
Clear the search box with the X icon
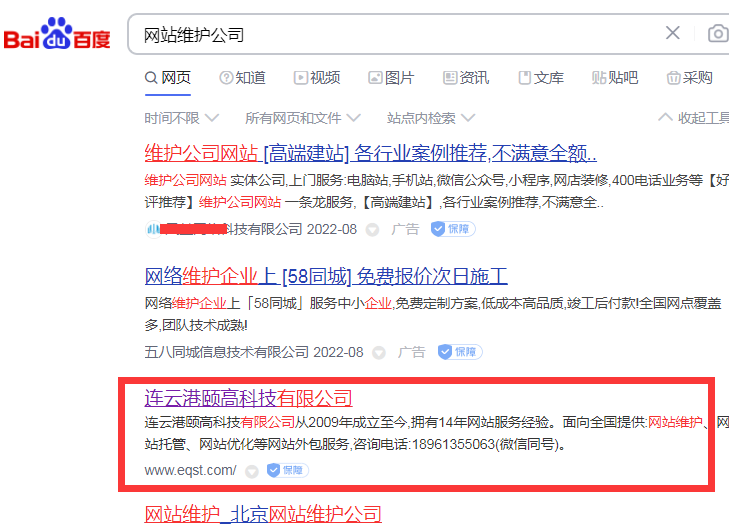point(672,33)
